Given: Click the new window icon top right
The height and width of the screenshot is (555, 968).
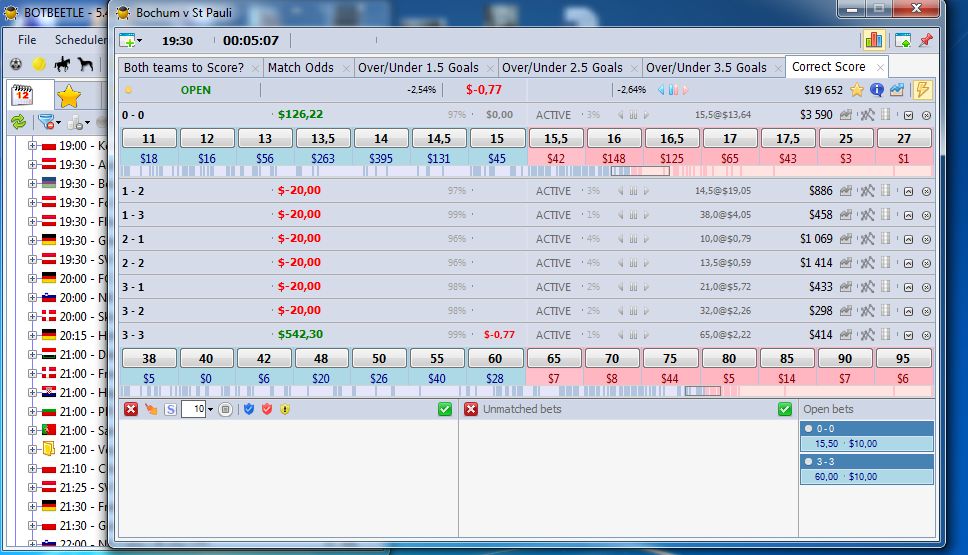Looking at the screenshot, I should pyautogui.click(x=903, y=41).
